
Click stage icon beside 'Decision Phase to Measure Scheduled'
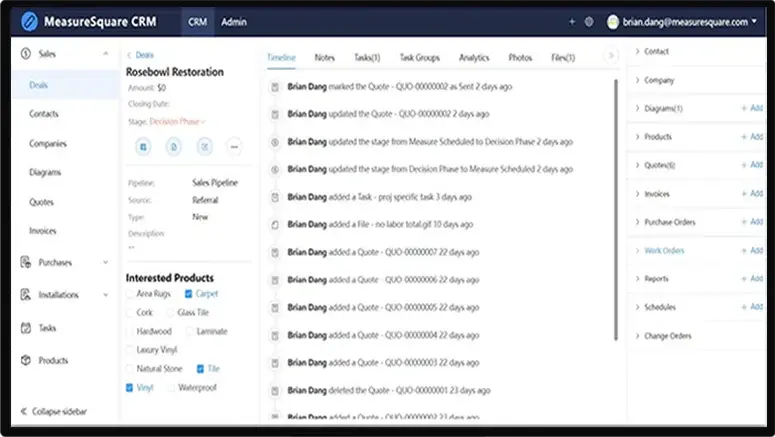[x=275, y=170]
